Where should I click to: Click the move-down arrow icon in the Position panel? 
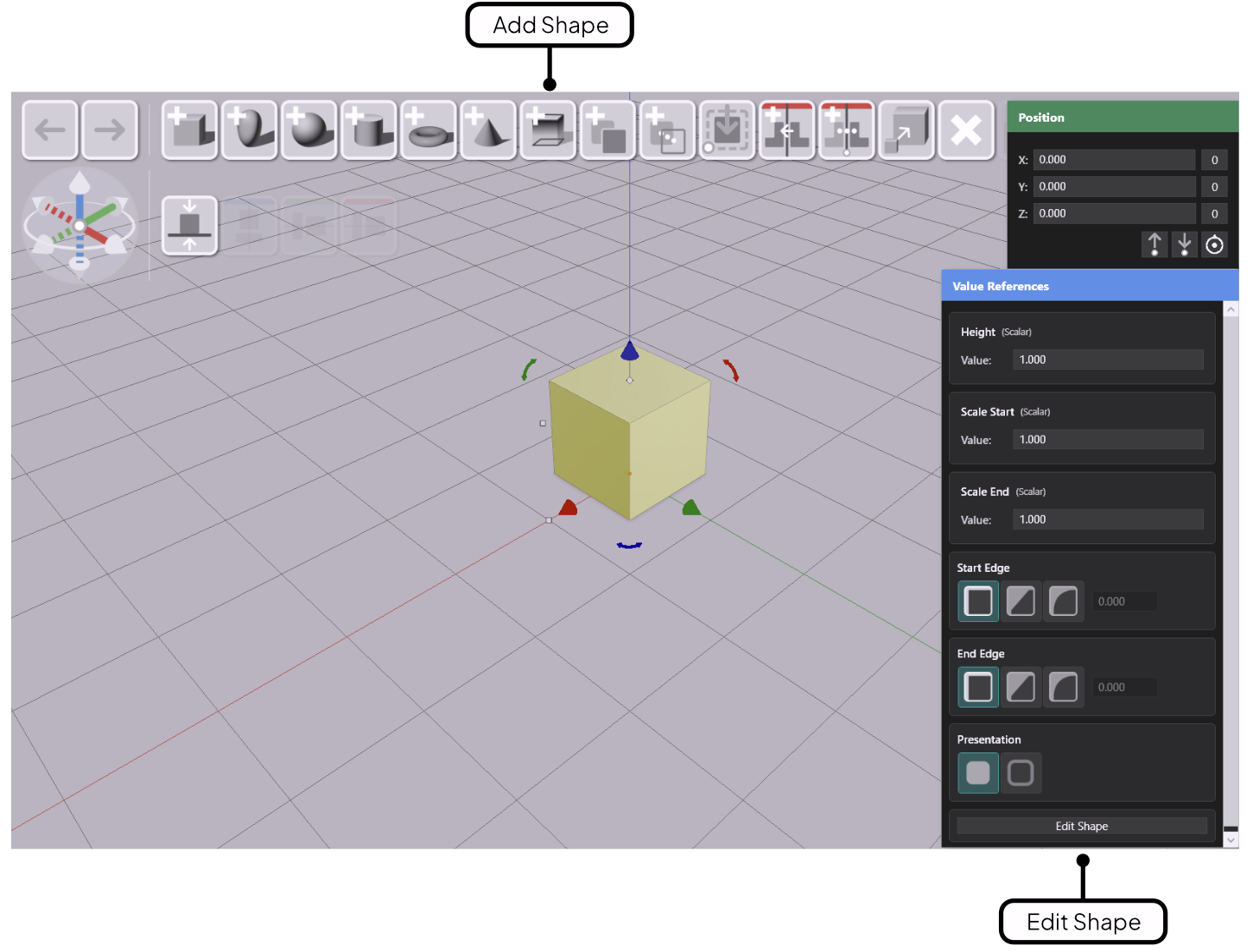click(1185, 244)
